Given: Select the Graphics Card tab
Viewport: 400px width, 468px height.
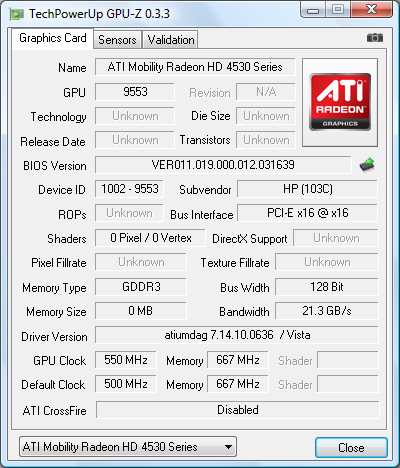Looking at the screenshot, I should click(x=53, y=38).
